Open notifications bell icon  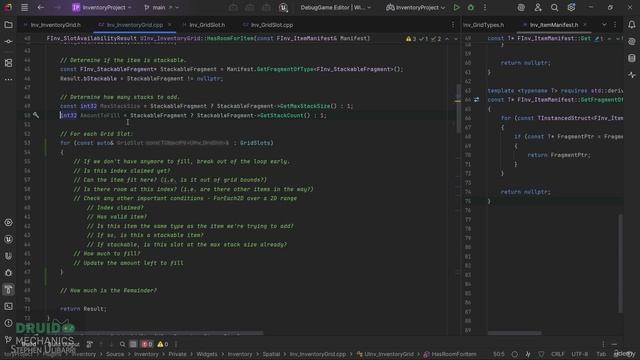631,25
